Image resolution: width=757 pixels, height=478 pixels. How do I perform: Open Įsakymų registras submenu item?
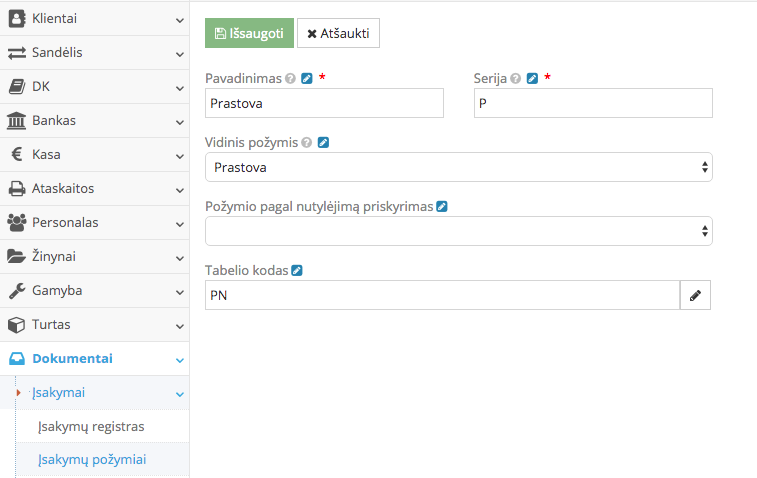point(91,427)
